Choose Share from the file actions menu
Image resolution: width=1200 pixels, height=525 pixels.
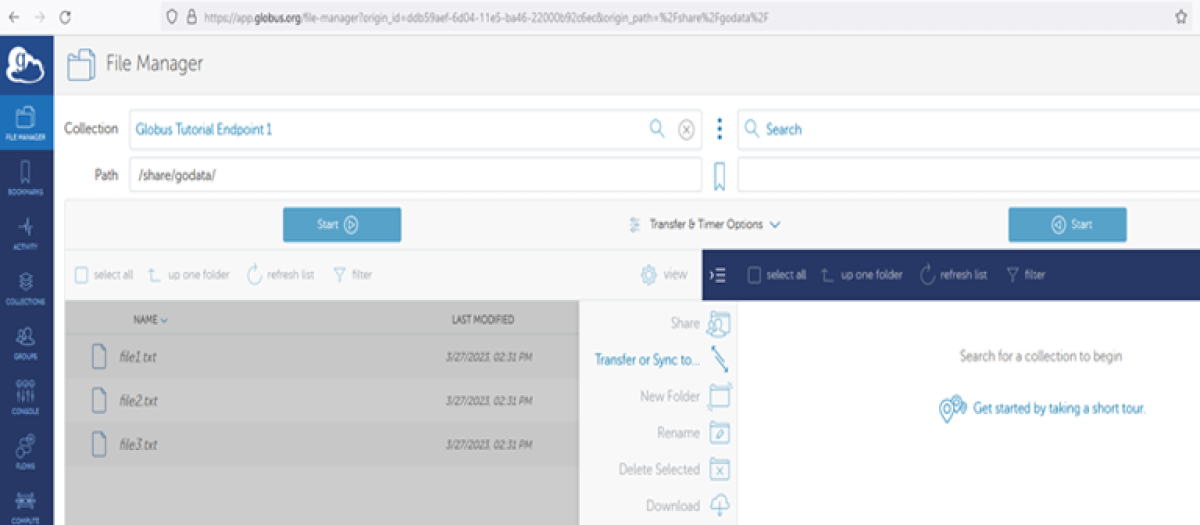point(685,323)
